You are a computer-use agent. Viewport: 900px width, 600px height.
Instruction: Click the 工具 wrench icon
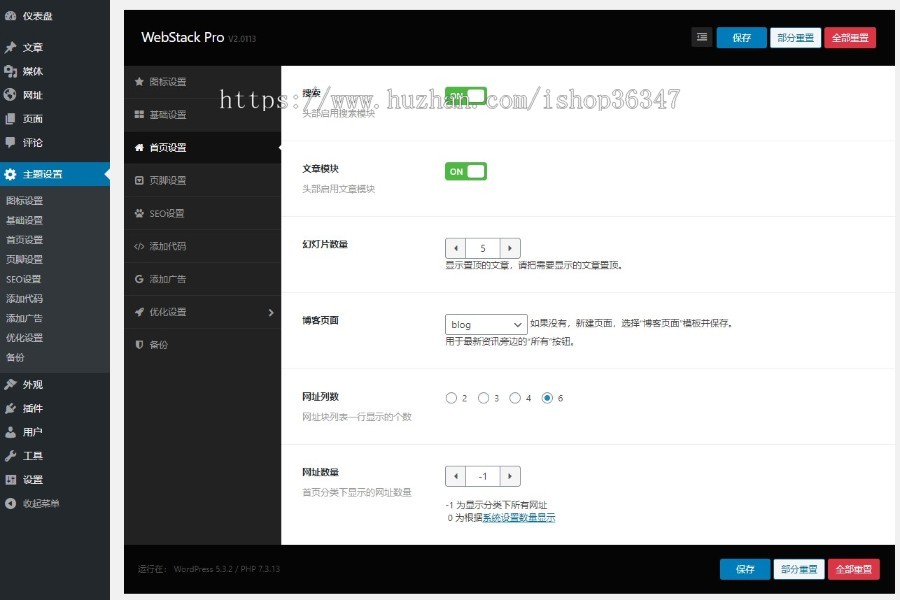[x=10, y=456]
